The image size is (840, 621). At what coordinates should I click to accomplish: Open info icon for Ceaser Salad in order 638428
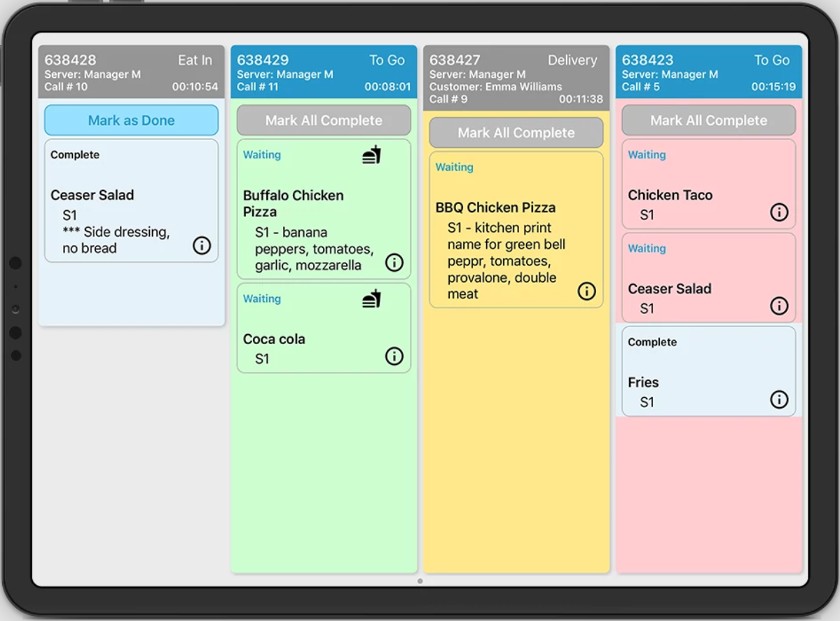click(x=201, y=246)
